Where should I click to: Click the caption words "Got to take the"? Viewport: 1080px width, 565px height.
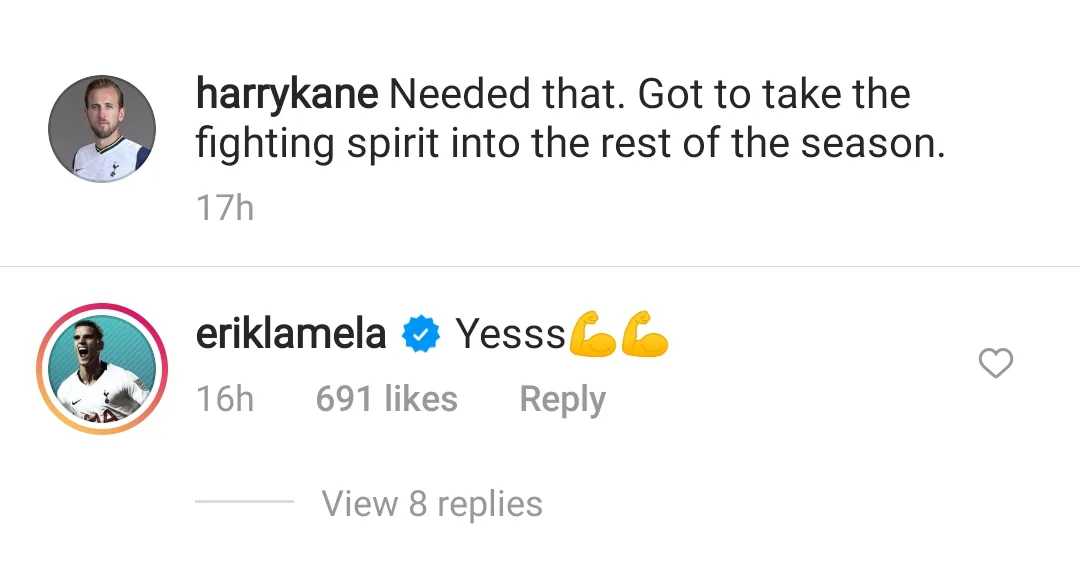pyautogui.click(x=774, y=95)
